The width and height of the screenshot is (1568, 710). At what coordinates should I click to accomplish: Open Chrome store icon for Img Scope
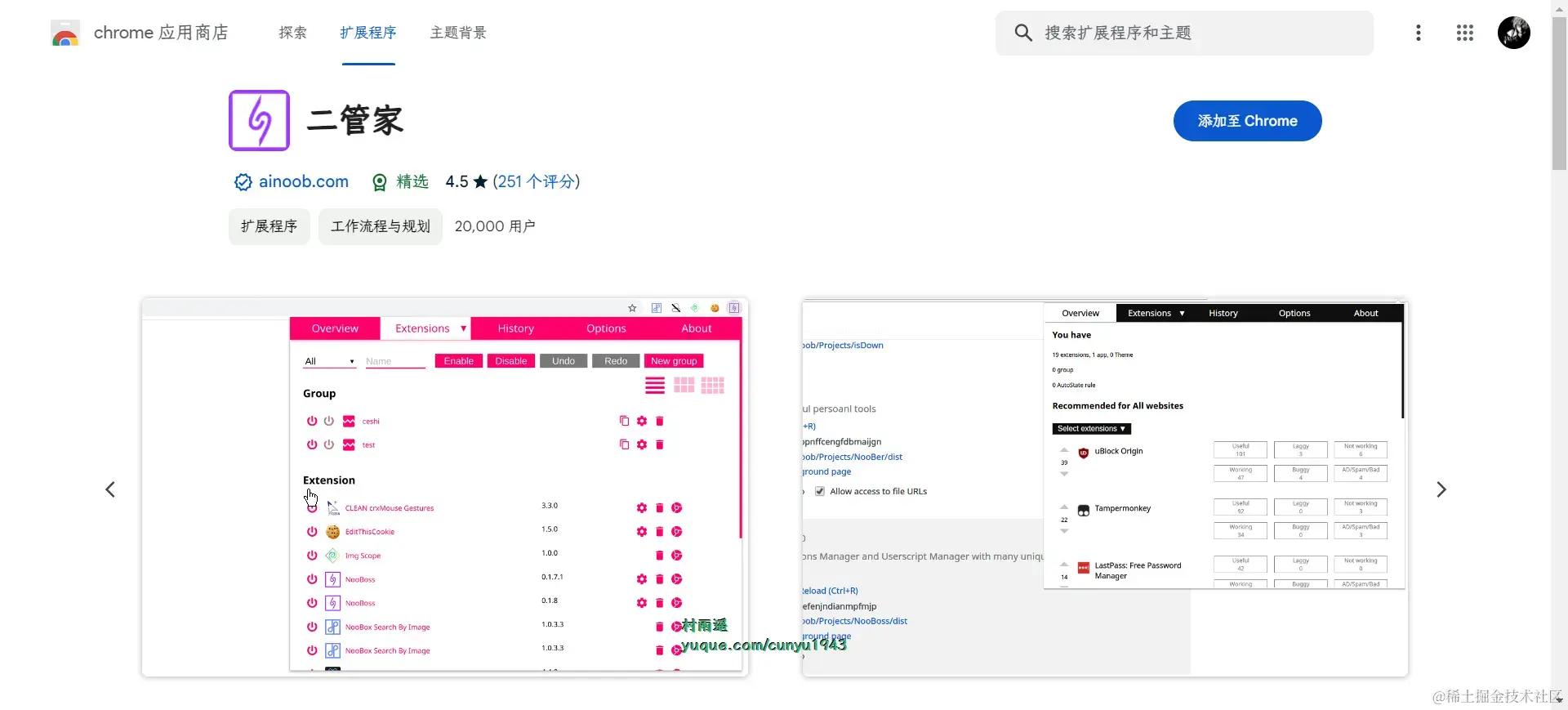(677, 555)
